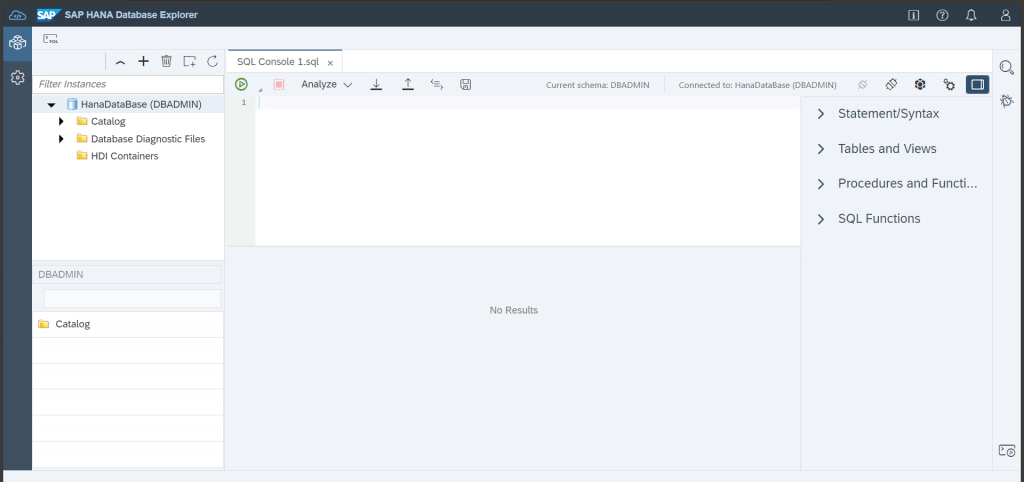Expand Database Diagnostic Files folder arrow

click(x=61, y=138)
